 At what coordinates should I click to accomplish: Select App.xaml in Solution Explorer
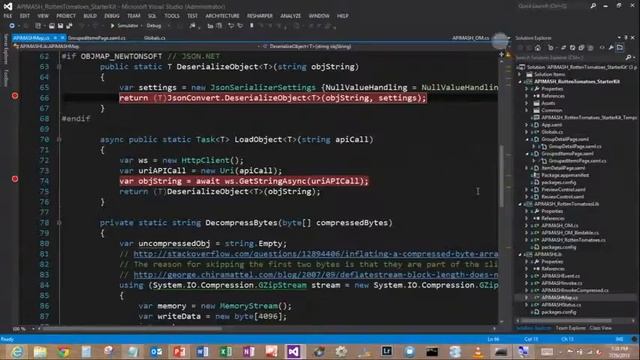(551, 125)
